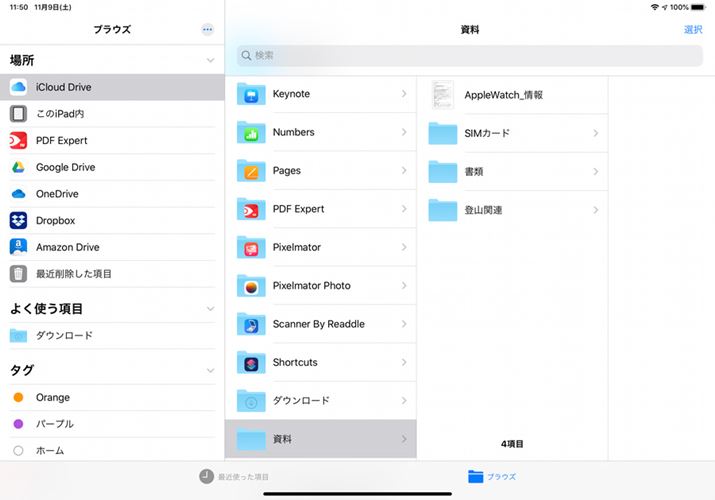Image resolution: width=715 pixels, height=500 pixels.
Task: Switch to the 最近使った項目 tab
Action: (x=234, y=476)
